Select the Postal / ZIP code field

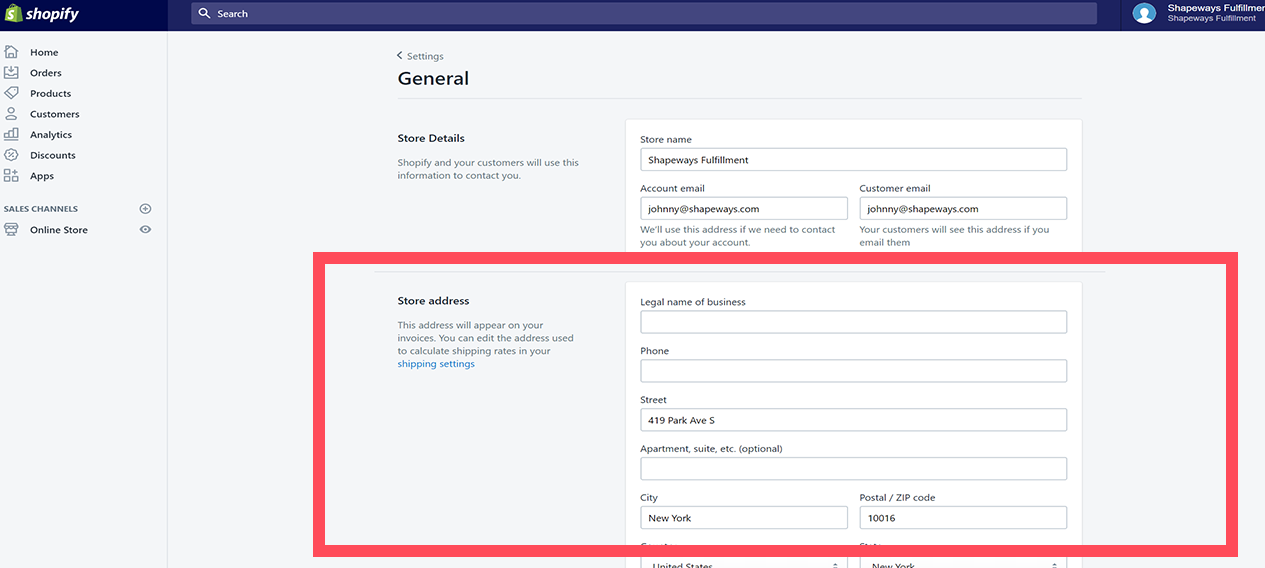click(962, 518)
